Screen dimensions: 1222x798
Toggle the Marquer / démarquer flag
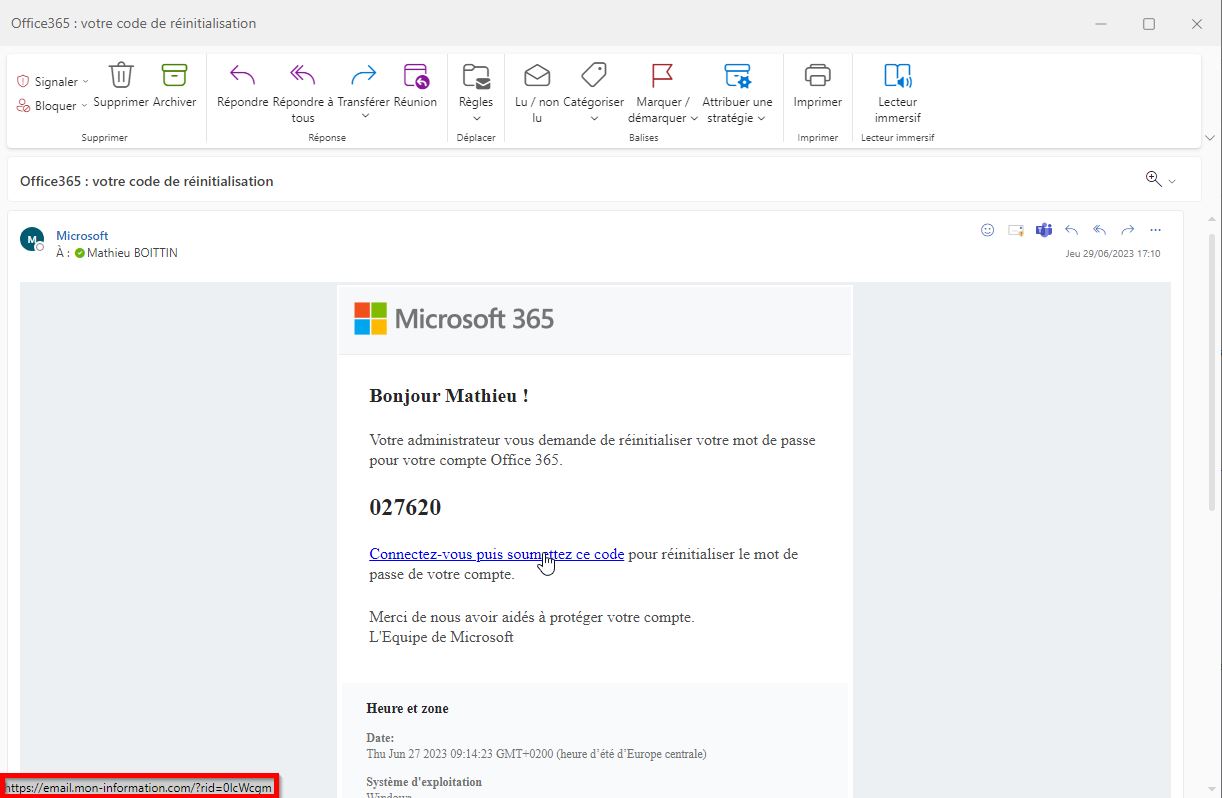click(662, 76)
